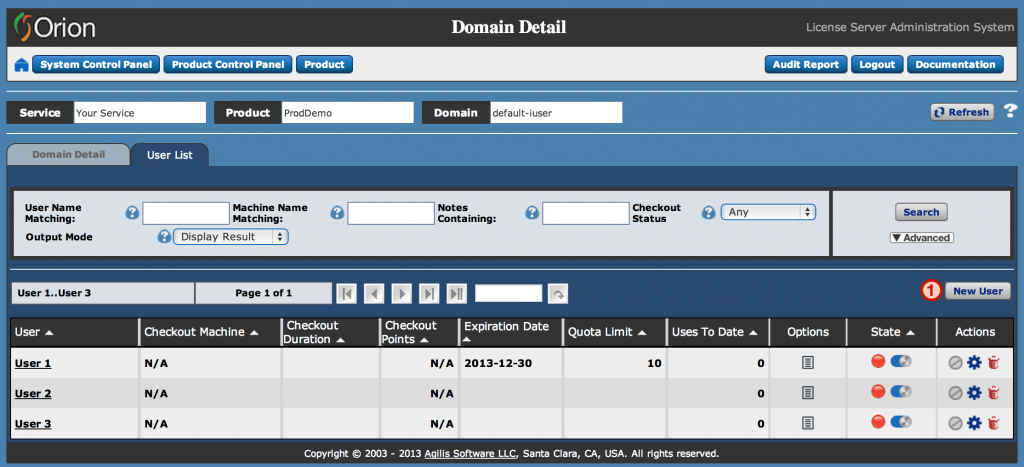Click the Notes Containing input field

coord(585,213)
